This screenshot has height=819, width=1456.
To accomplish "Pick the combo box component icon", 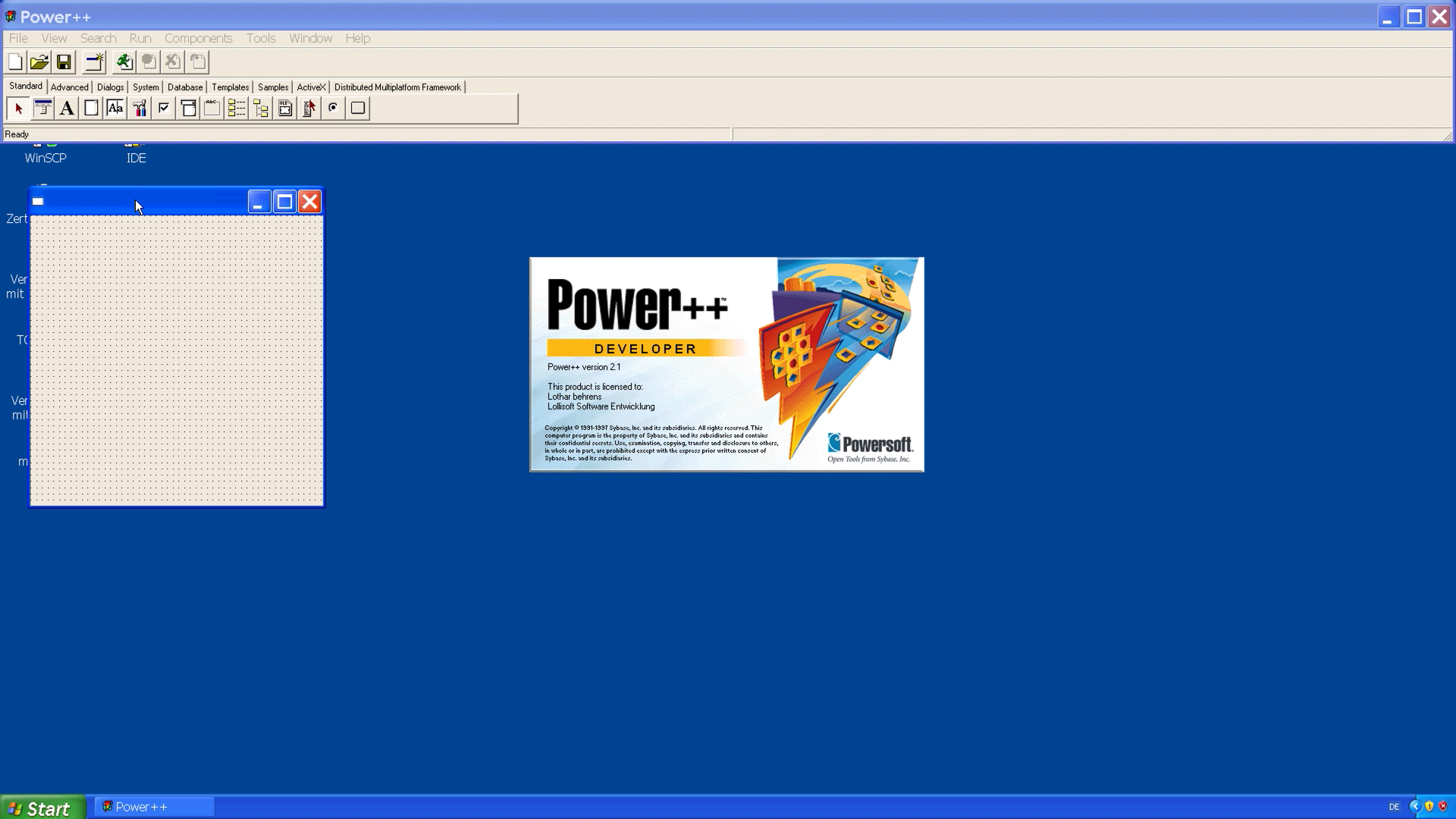I will point(188,108).
